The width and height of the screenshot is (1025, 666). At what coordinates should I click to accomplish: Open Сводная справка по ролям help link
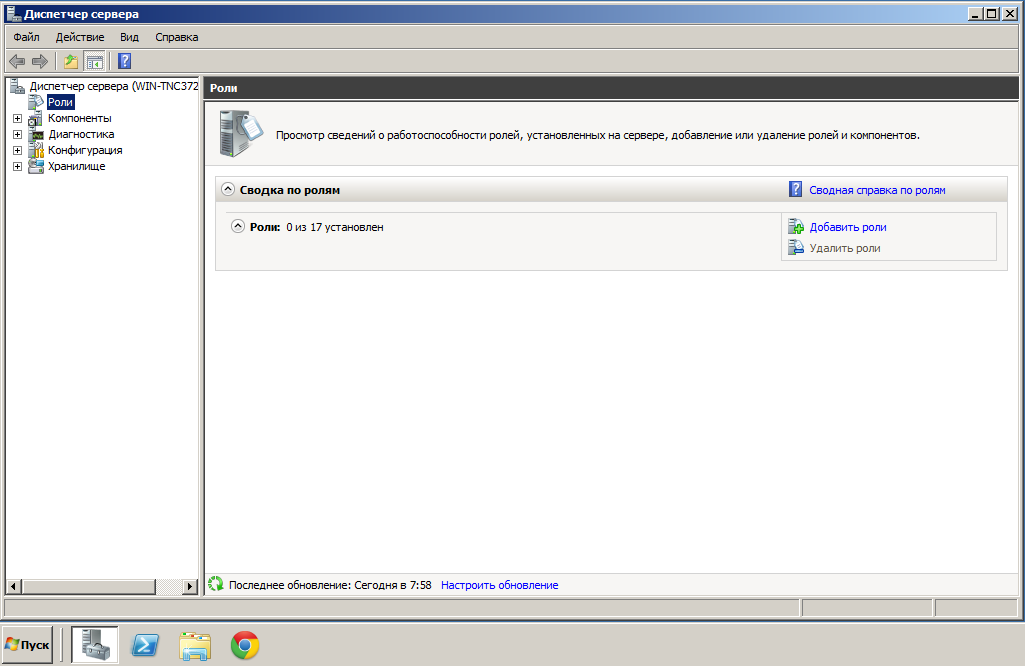(x=876, y=190)
